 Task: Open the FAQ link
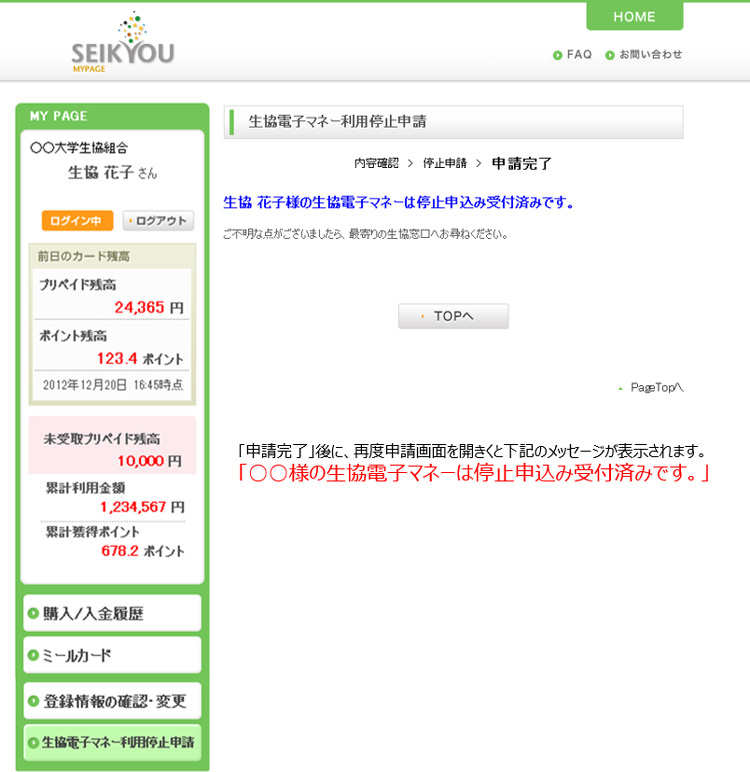tap(579, 55)
